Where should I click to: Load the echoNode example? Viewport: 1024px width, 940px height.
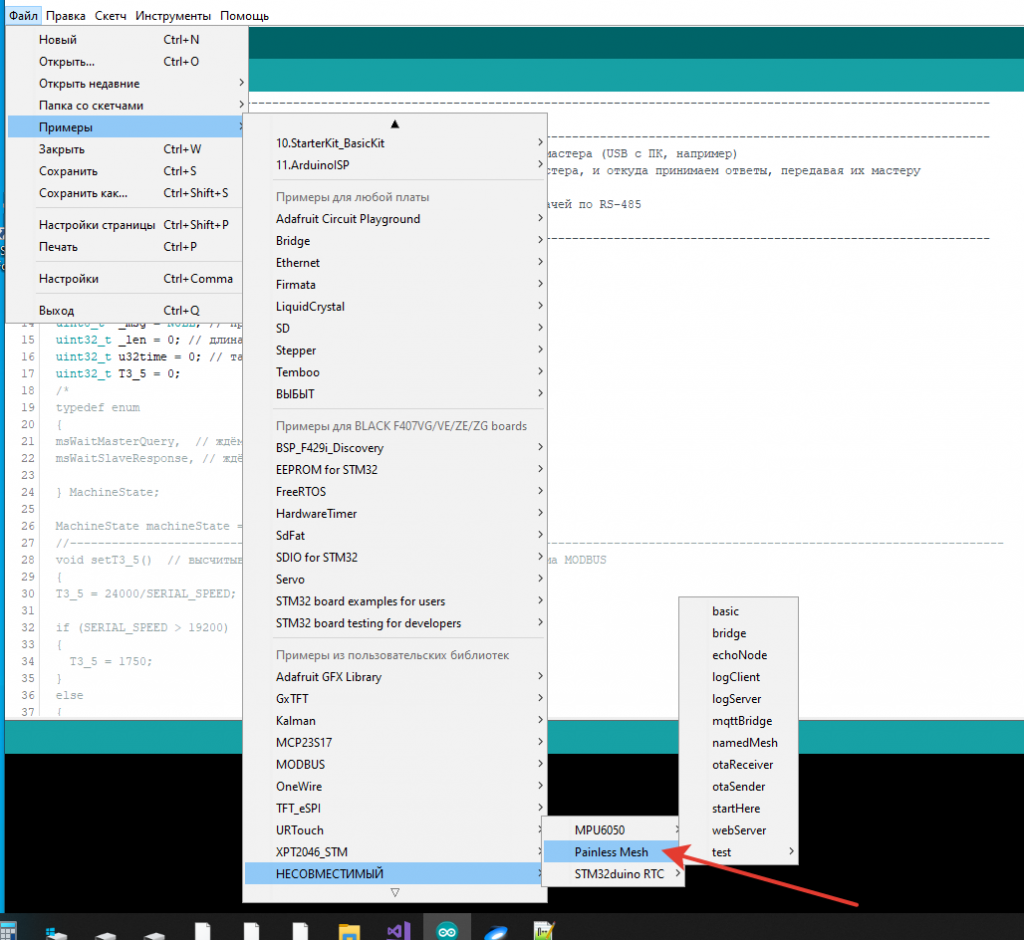point(739,655)
